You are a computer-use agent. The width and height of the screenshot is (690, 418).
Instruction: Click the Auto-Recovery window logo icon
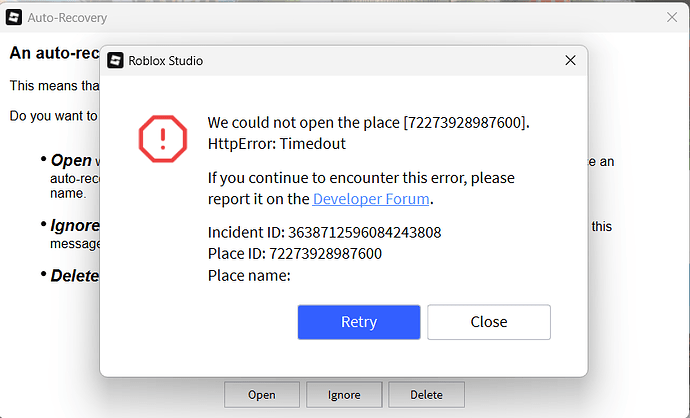14,17
